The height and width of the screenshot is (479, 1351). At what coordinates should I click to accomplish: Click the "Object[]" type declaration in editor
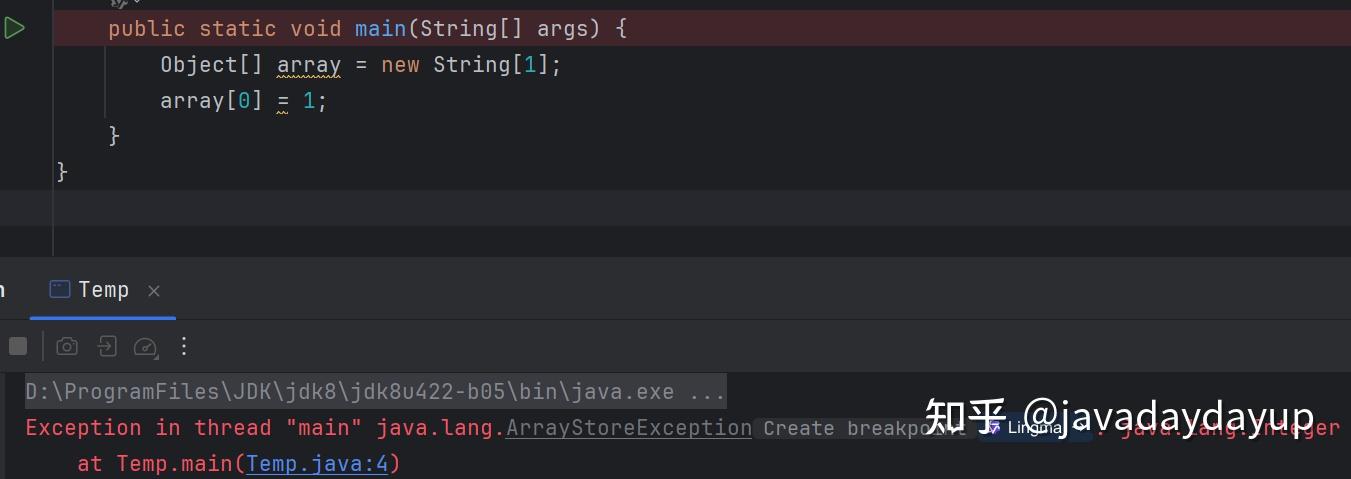(x=212, y=65)
